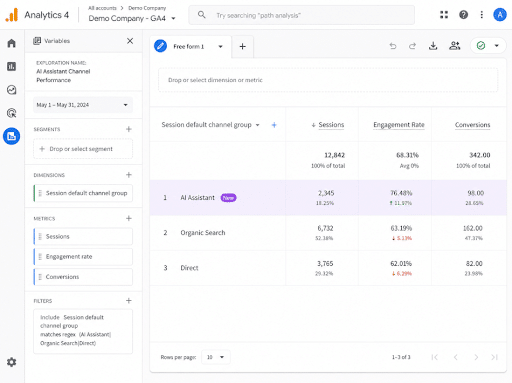
Task: Undo the last change
Action: 393,46
